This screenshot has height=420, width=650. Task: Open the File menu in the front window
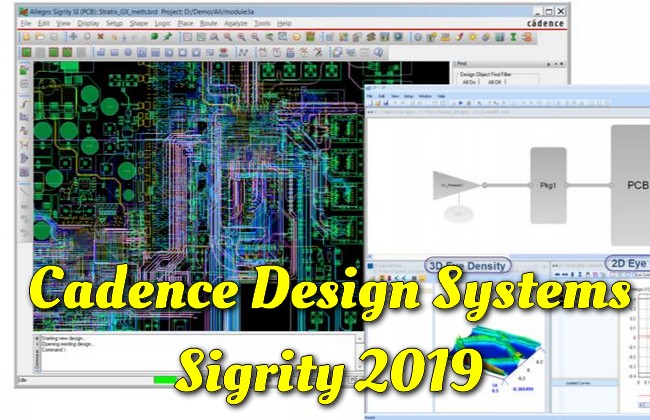369,96
